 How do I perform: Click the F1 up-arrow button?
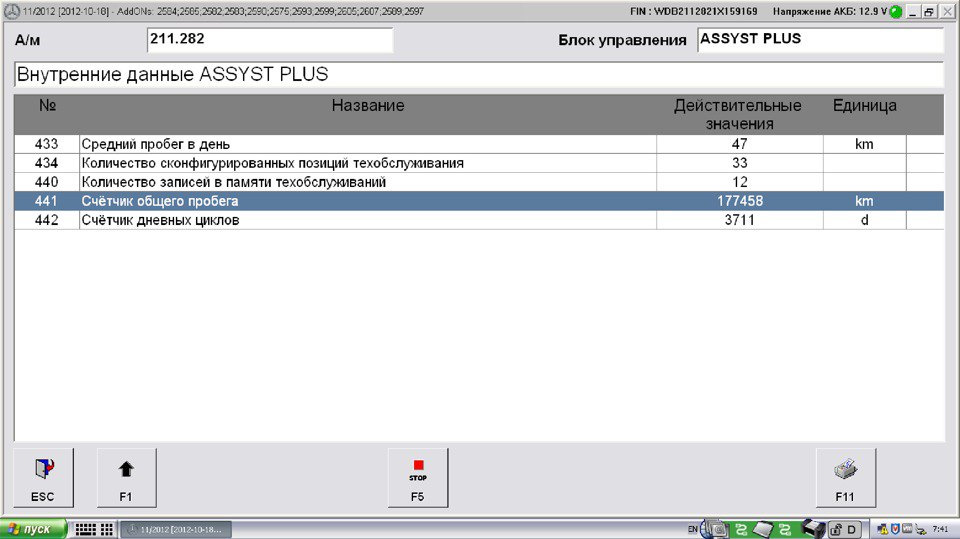pyautogui.click(x=126, y=478)
